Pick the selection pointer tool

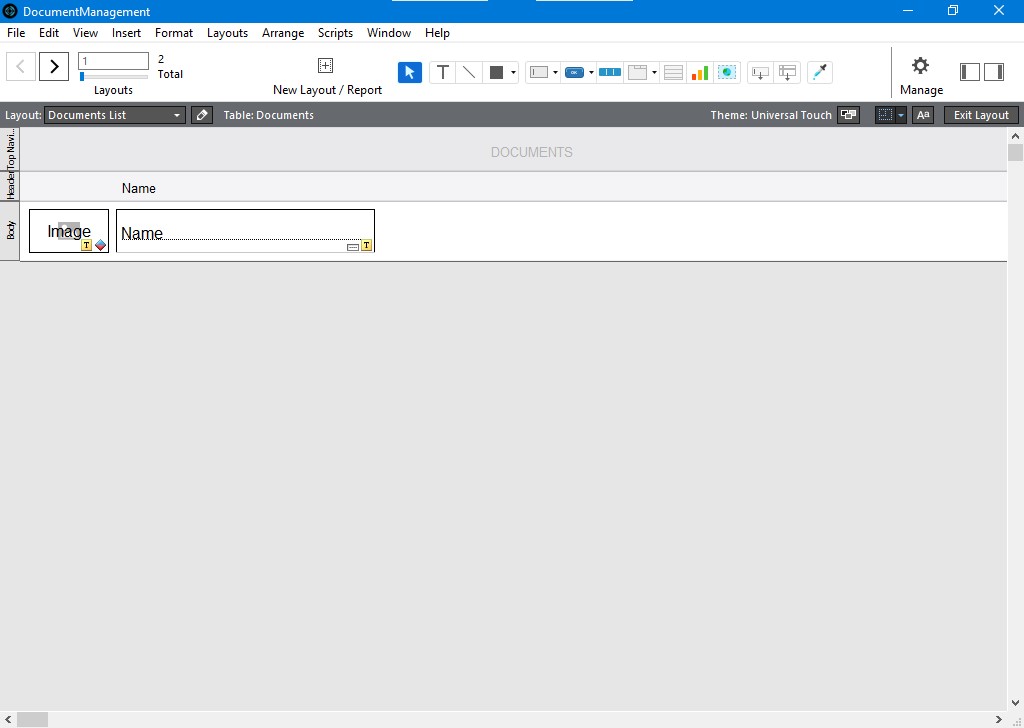[409, 72]
